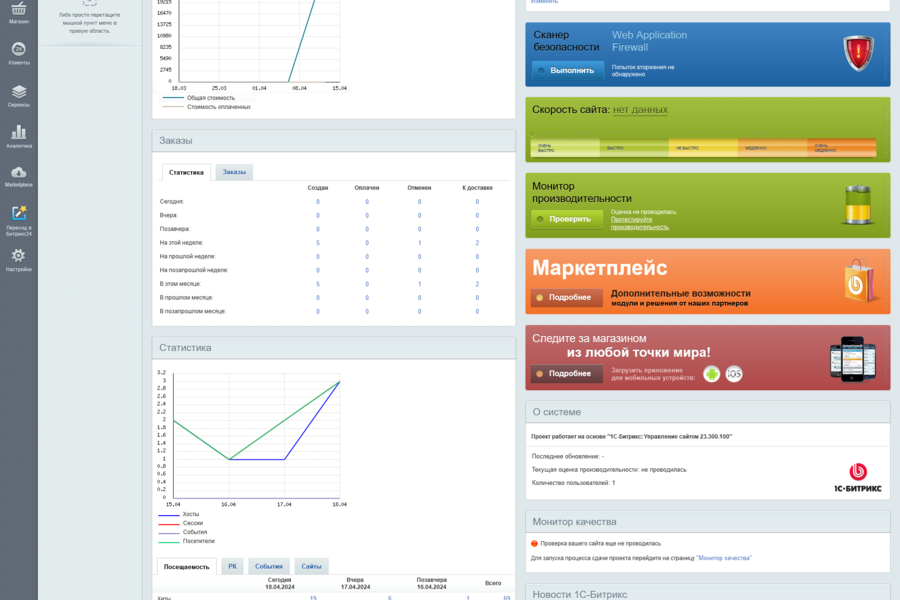Click the Стоимость оплаченных legend entry
The width and height of the screenshot is (900, 600).
[207, 107]
